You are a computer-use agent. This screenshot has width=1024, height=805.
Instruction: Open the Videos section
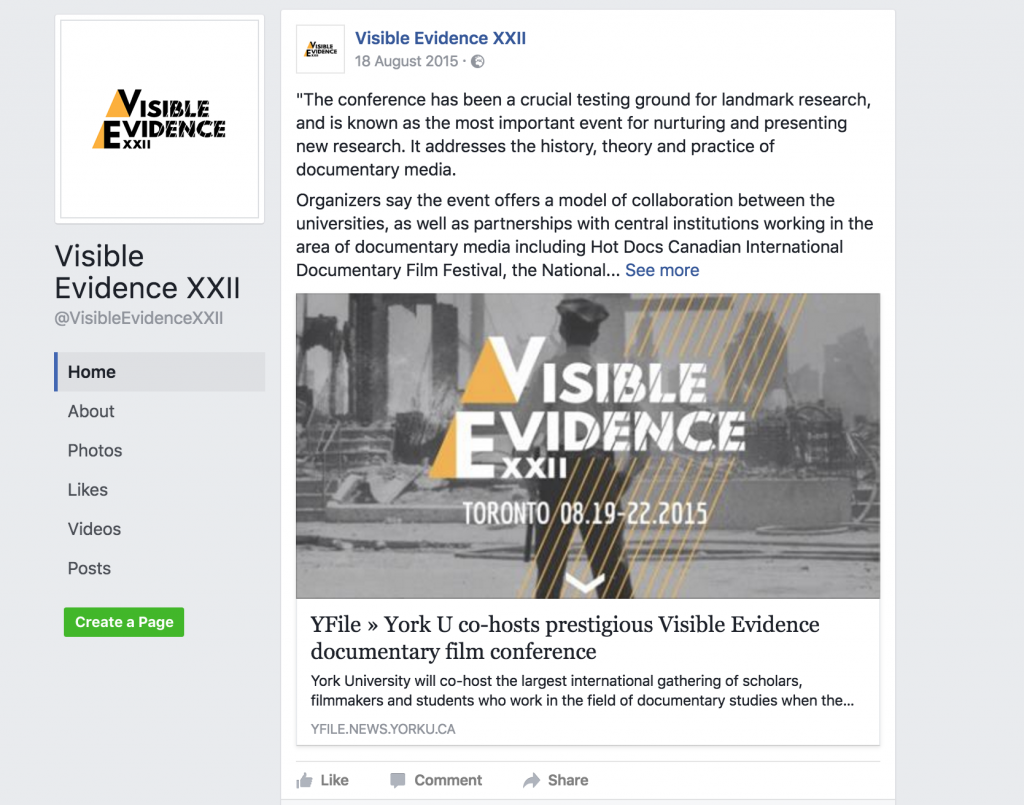(x=94, y=529)
